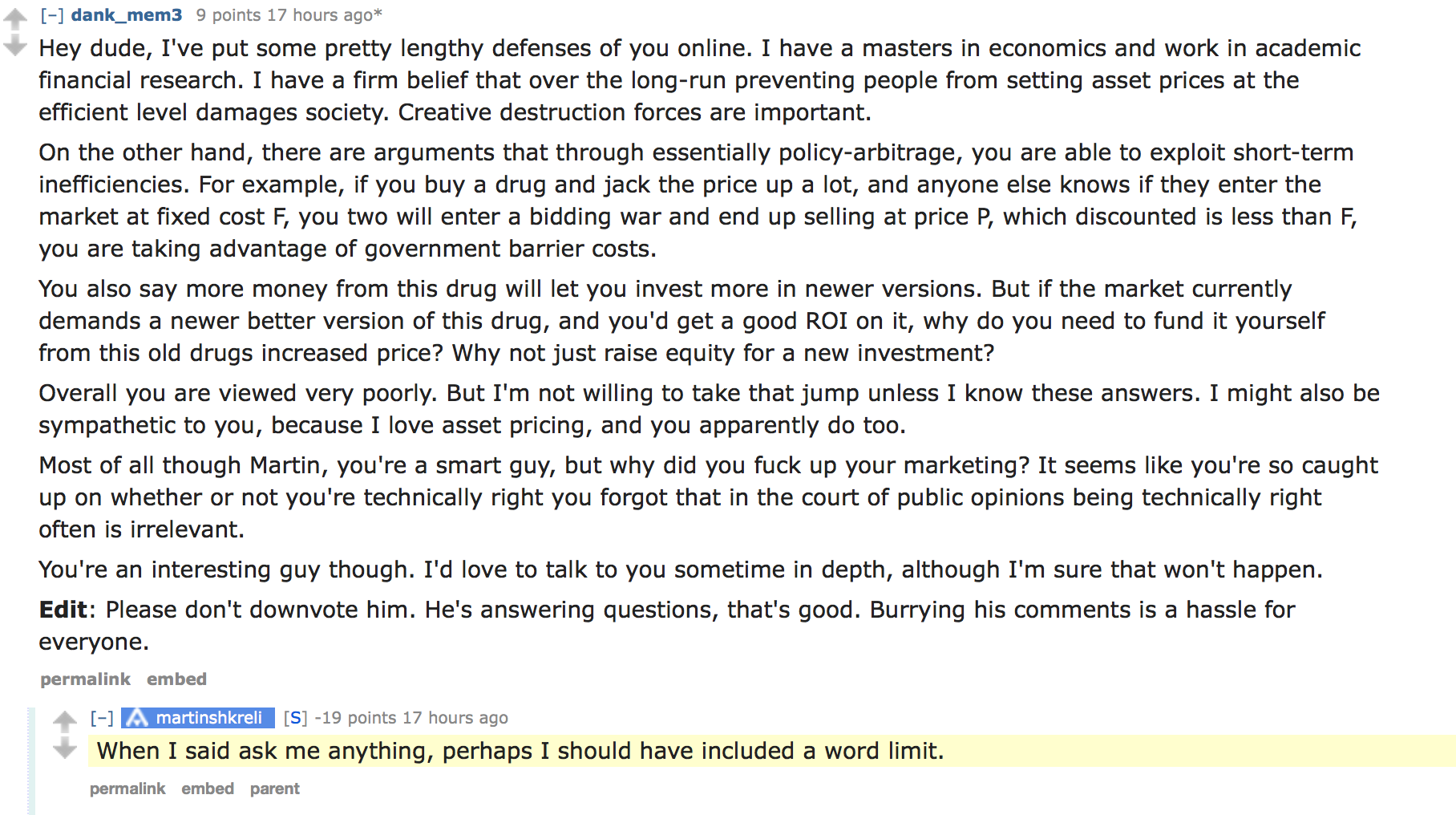Image resolution: width=1456 pixels, height=815 pixels.
Task: Open dank_mem3's user profile
Action: click(127, 15)
